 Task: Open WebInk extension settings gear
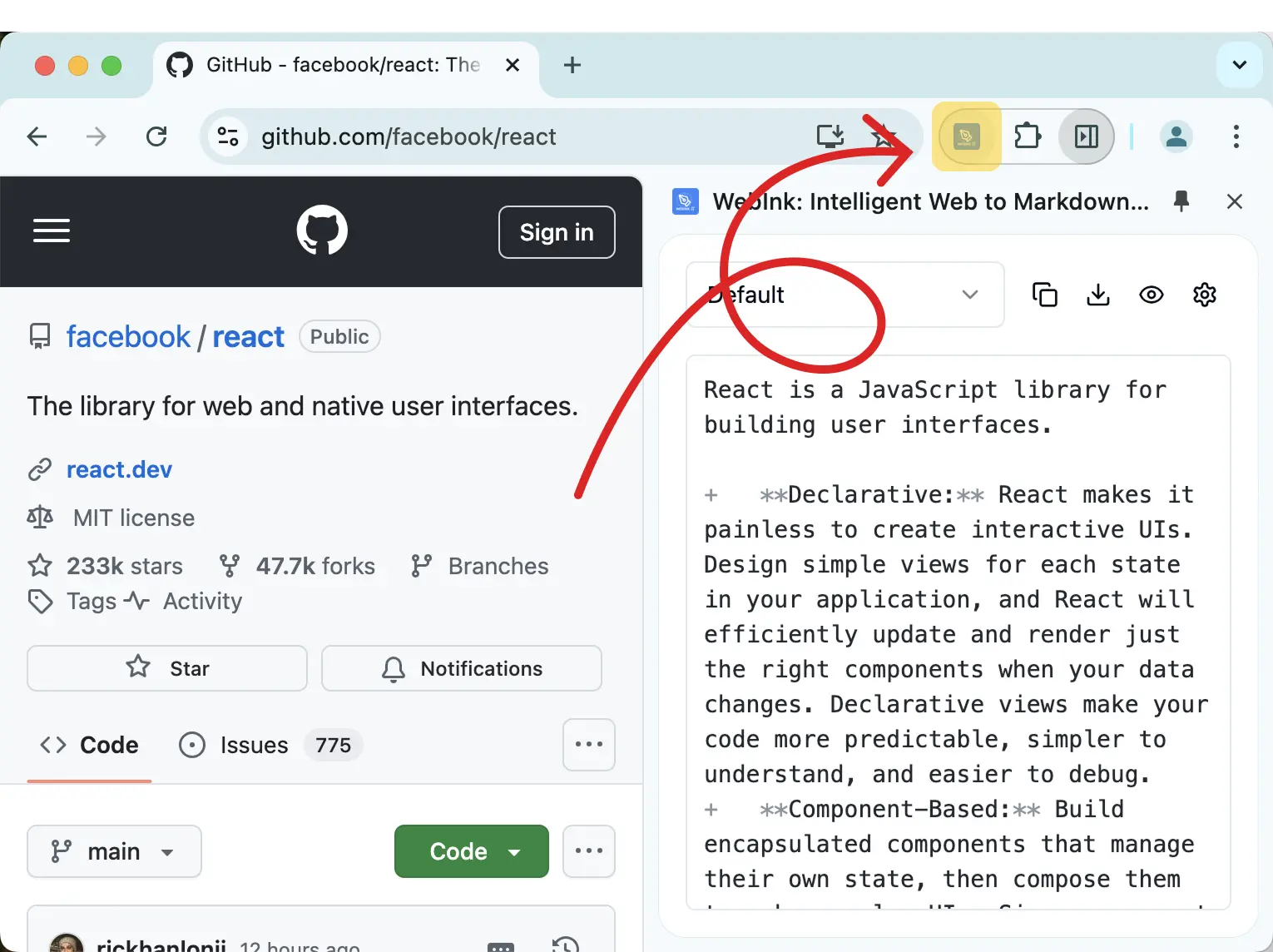tap(1204, 294)
